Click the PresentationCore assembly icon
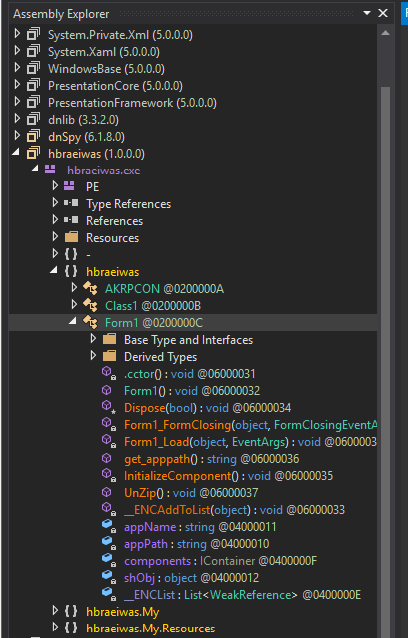 [34, 85]
